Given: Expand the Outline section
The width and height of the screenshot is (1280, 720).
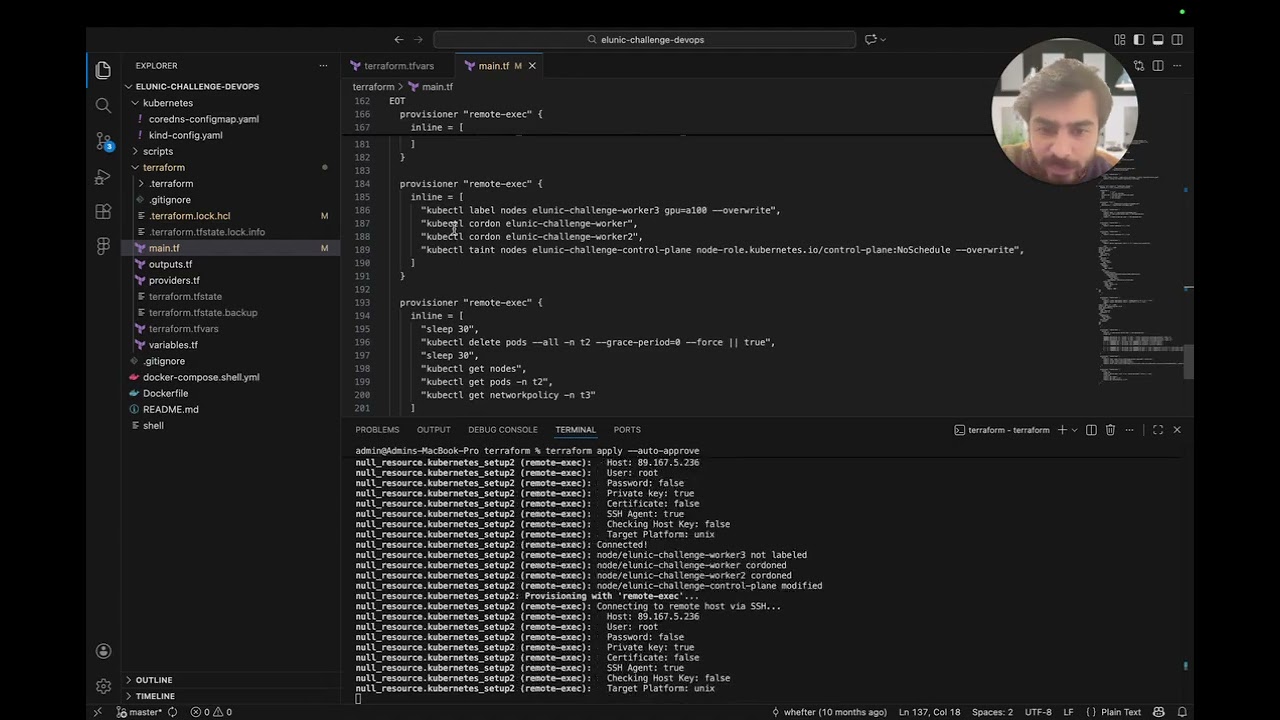Looking at the screenshot, I should (x=154, y=680).
